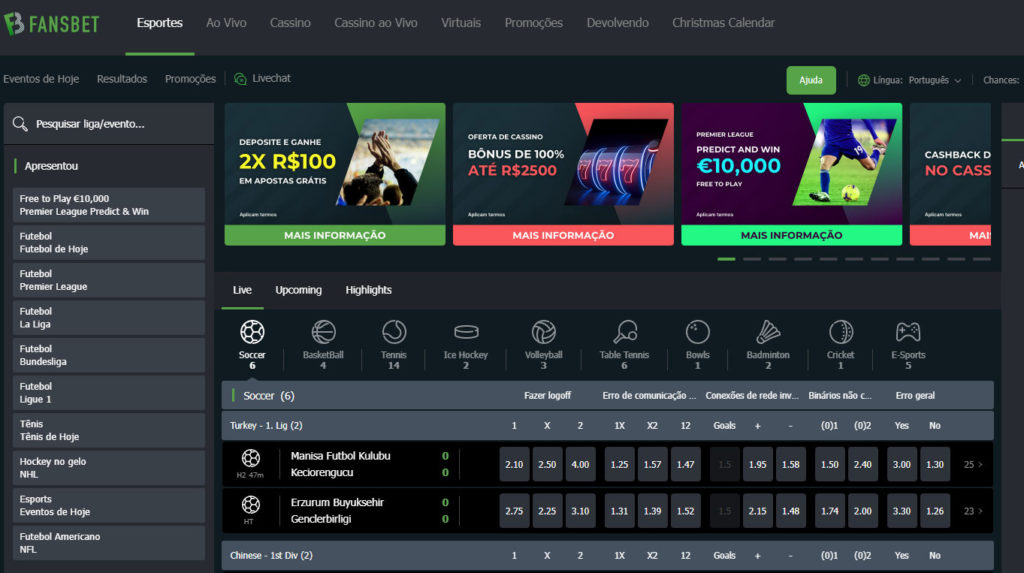
Task: Click the green Ajuda button
Action: coord(810,80)
